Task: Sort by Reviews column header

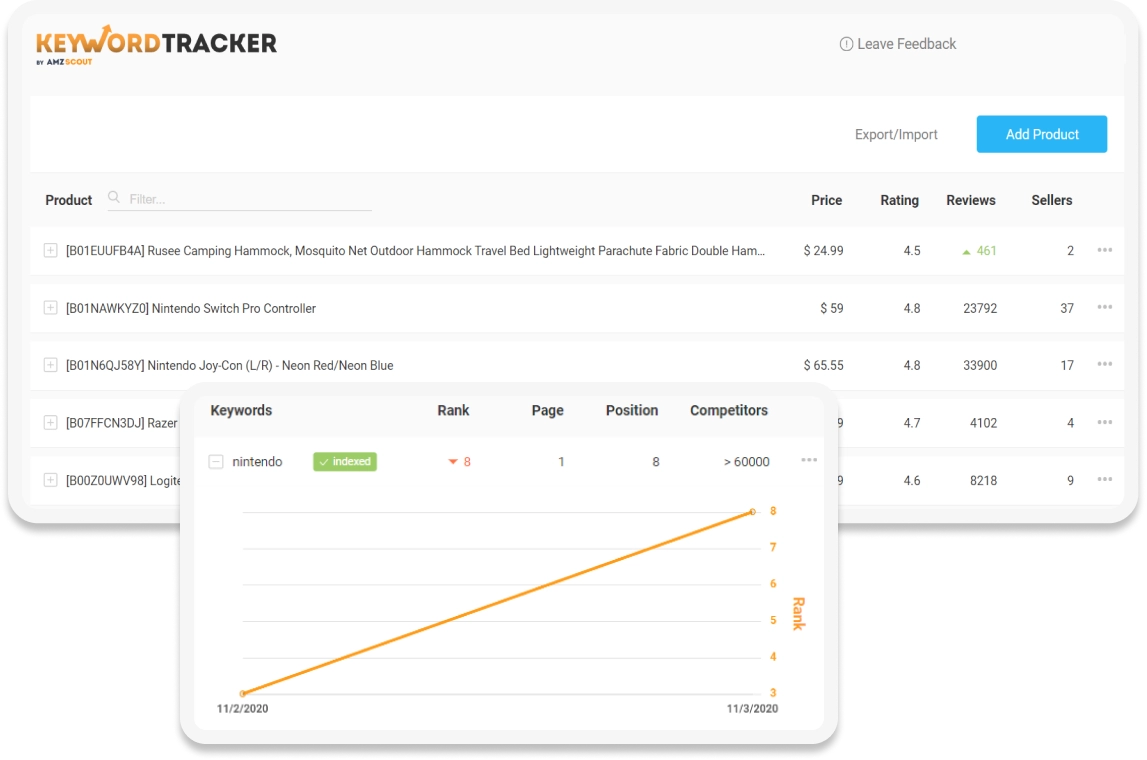Action: click(x=971, y=200)
